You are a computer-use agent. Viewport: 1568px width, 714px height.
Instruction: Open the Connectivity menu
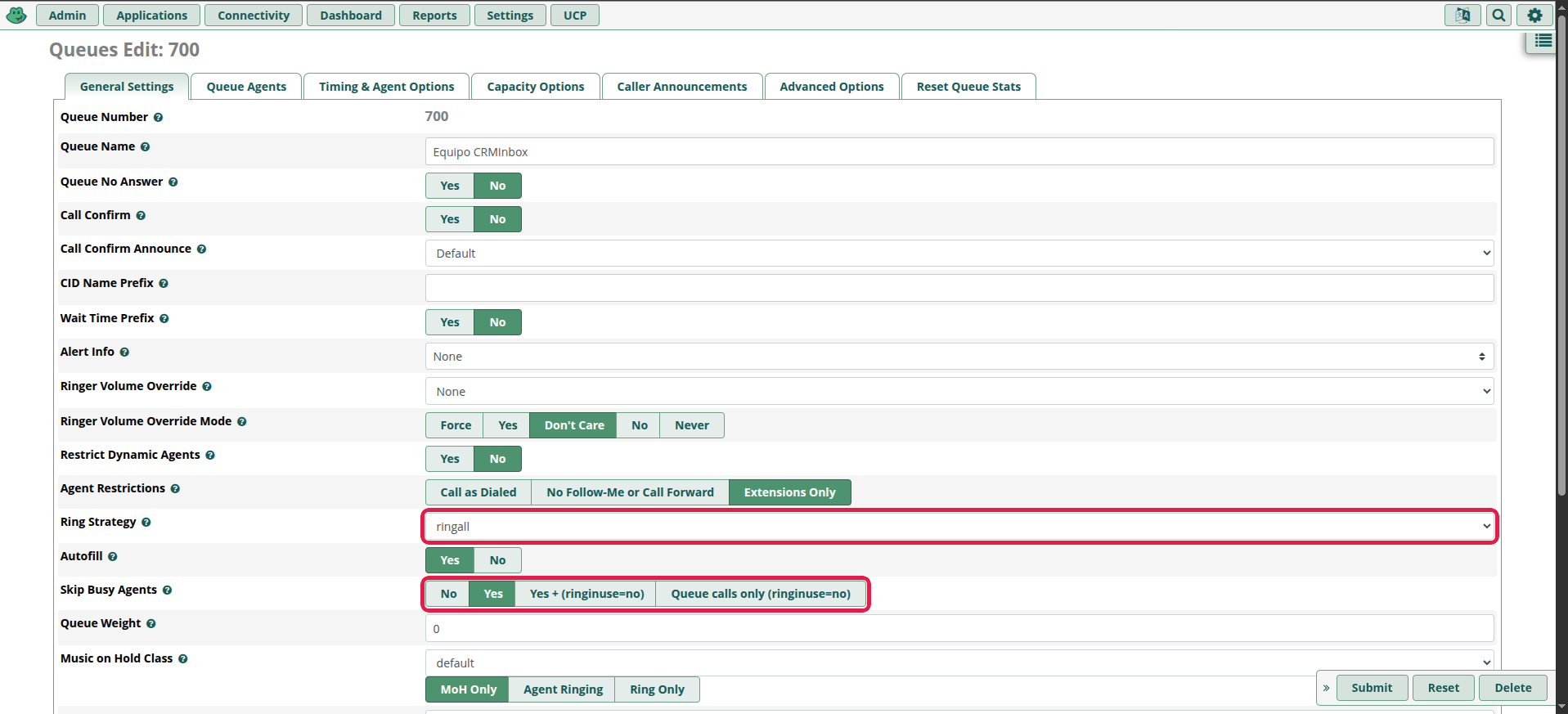[x=254, y=16]
